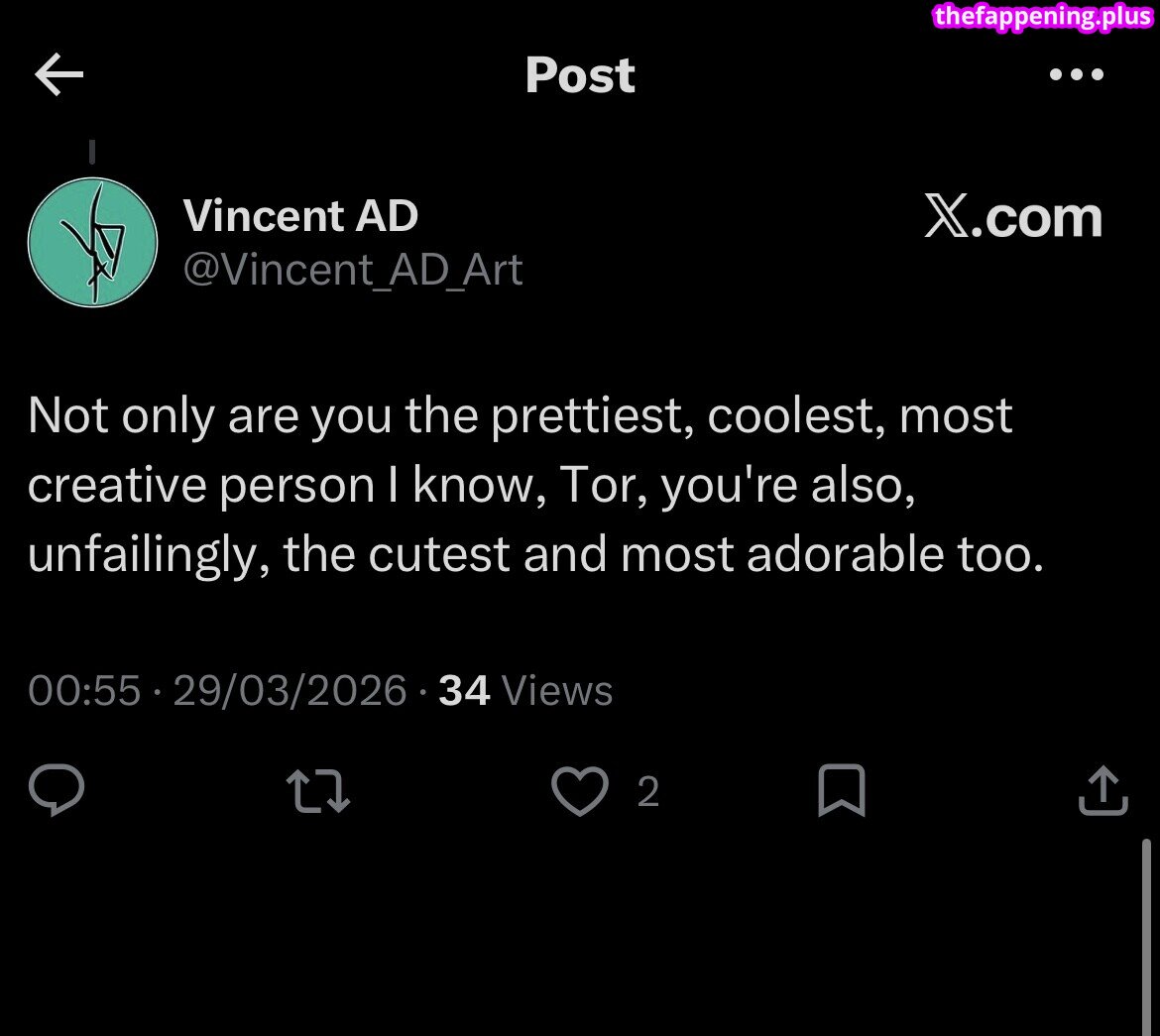
Task: View the likes count of 2
Action: coord(647,792)
